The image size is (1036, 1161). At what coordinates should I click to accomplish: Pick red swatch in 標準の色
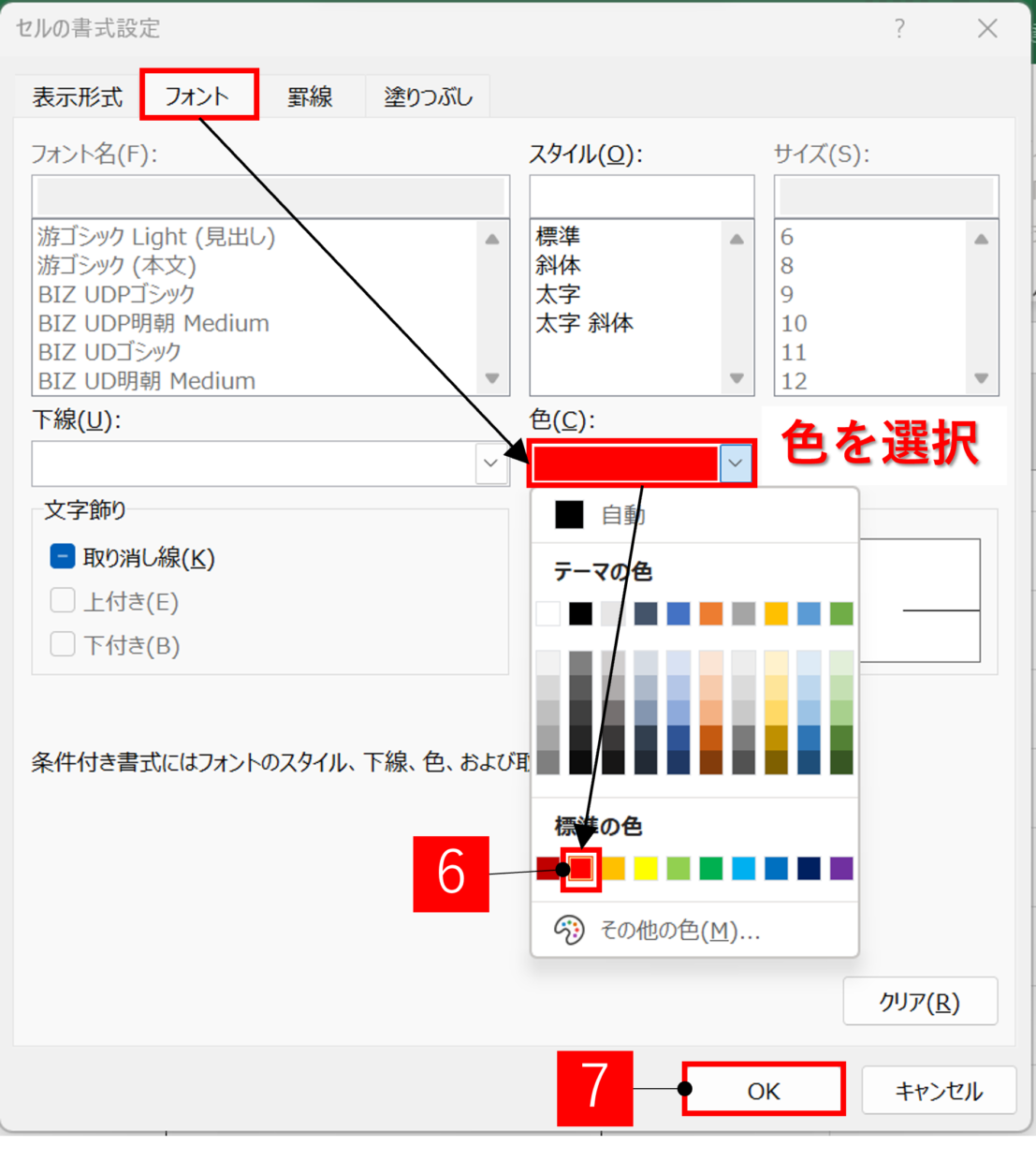point(581,868)
